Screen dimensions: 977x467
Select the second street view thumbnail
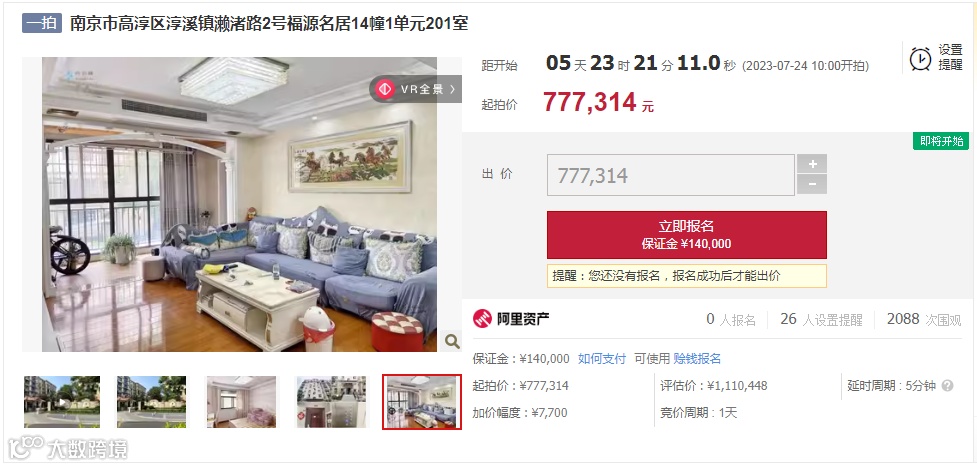click(x=151, y=402)
